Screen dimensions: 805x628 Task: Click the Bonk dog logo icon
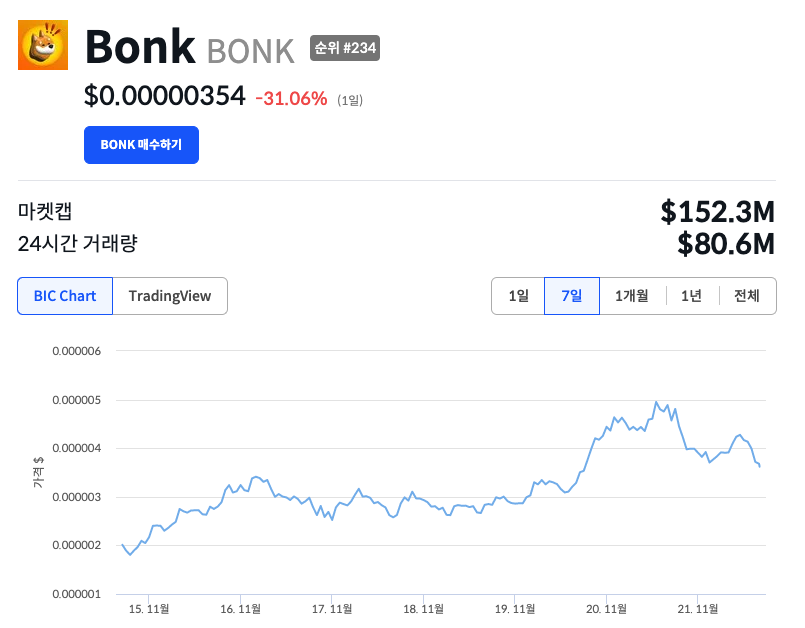pyautogui.click(x=43, y=45)
